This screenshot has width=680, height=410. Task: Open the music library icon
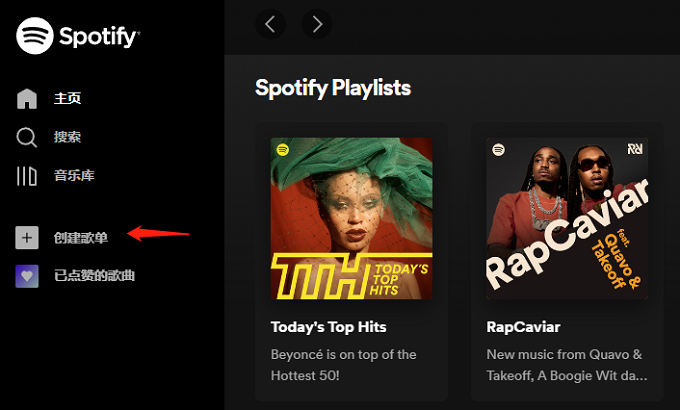(27, 176)
